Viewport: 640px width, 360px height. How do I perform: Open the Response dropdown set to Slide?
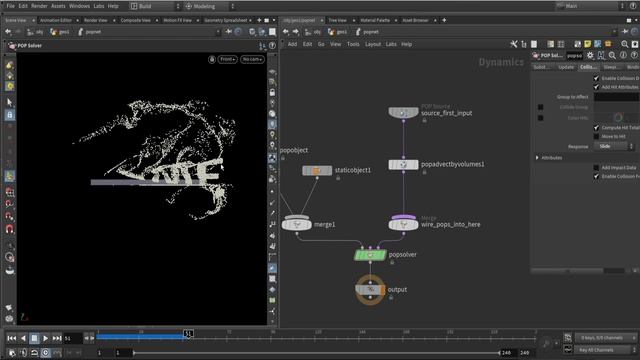coord(614,147)
